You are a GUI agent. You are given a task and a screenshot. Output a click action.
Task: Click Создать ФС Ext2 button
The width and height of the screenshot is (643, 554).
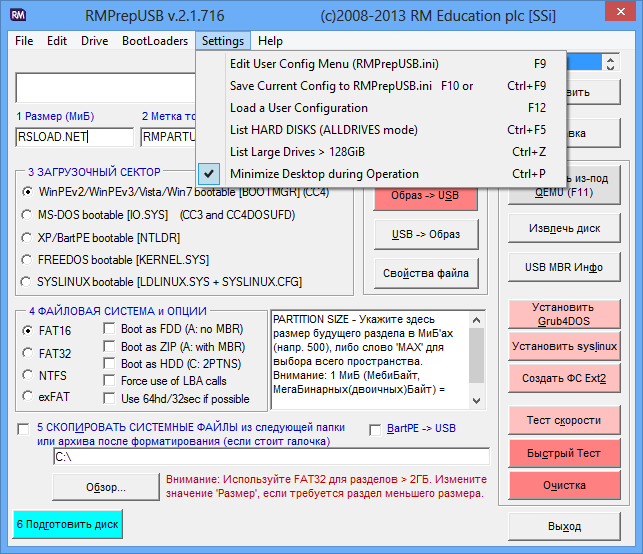coord(564,378)
